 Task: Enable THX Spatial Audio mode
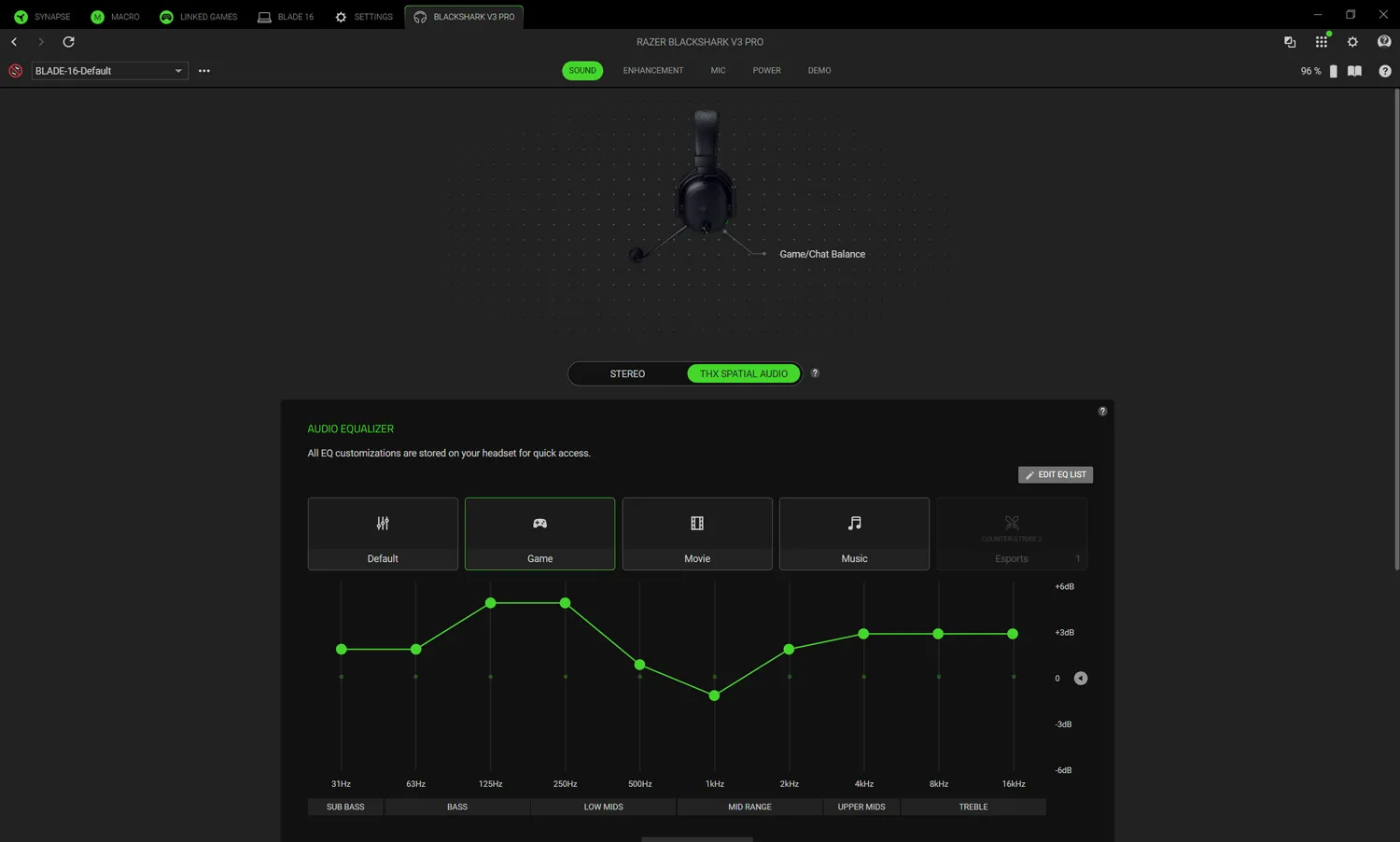tap(743, 373)
